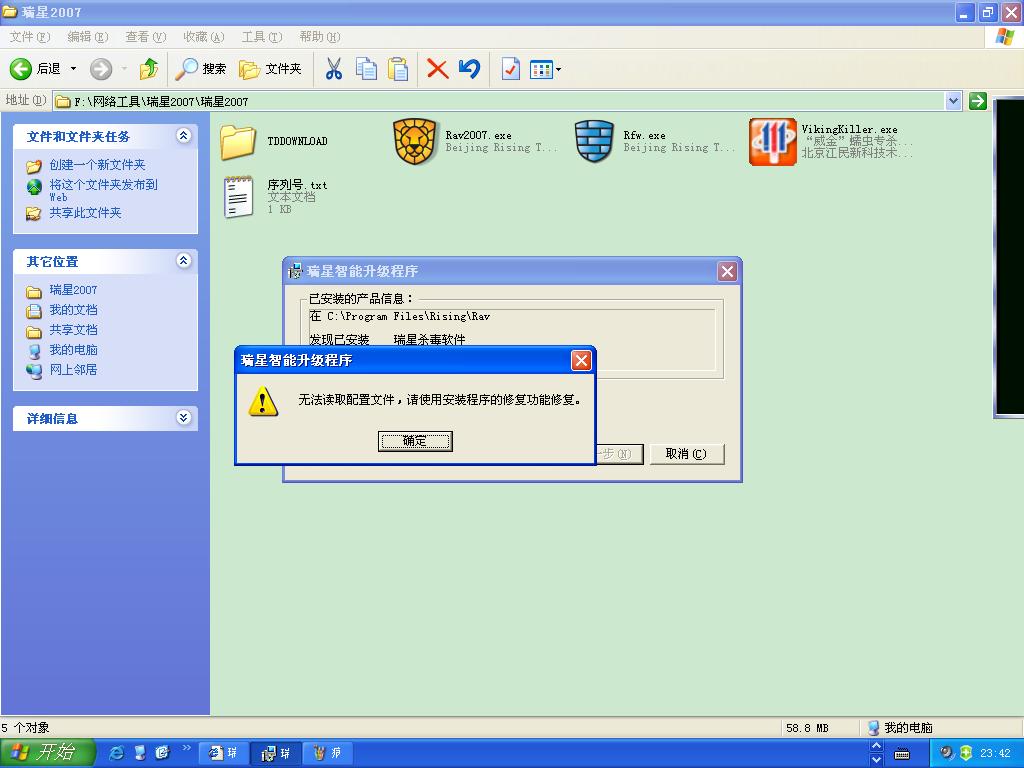This screenshot has width=1024, height=768.
Task: Expand the address bar dropdown arrow
Action: click(953, 101)
